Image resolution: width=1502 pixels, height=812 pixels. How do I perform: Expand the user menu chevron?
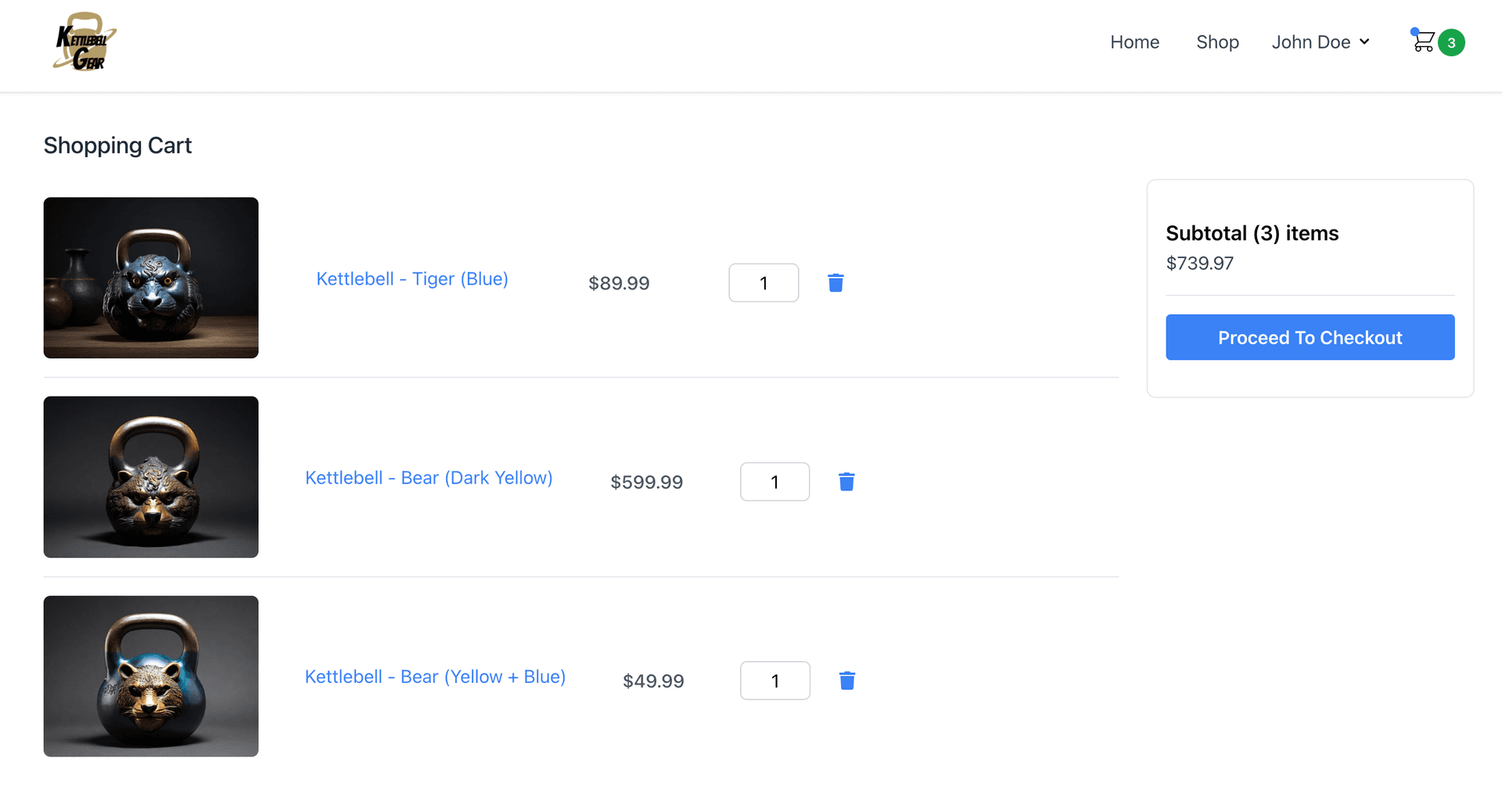(1364, 41)
